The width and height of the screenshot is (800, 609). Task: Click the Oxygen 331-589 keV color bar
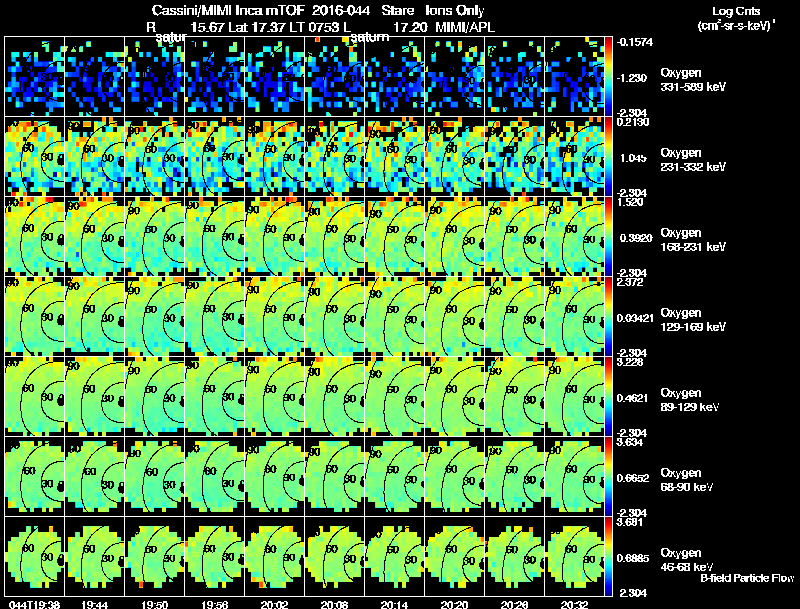(x=608, y=76)
